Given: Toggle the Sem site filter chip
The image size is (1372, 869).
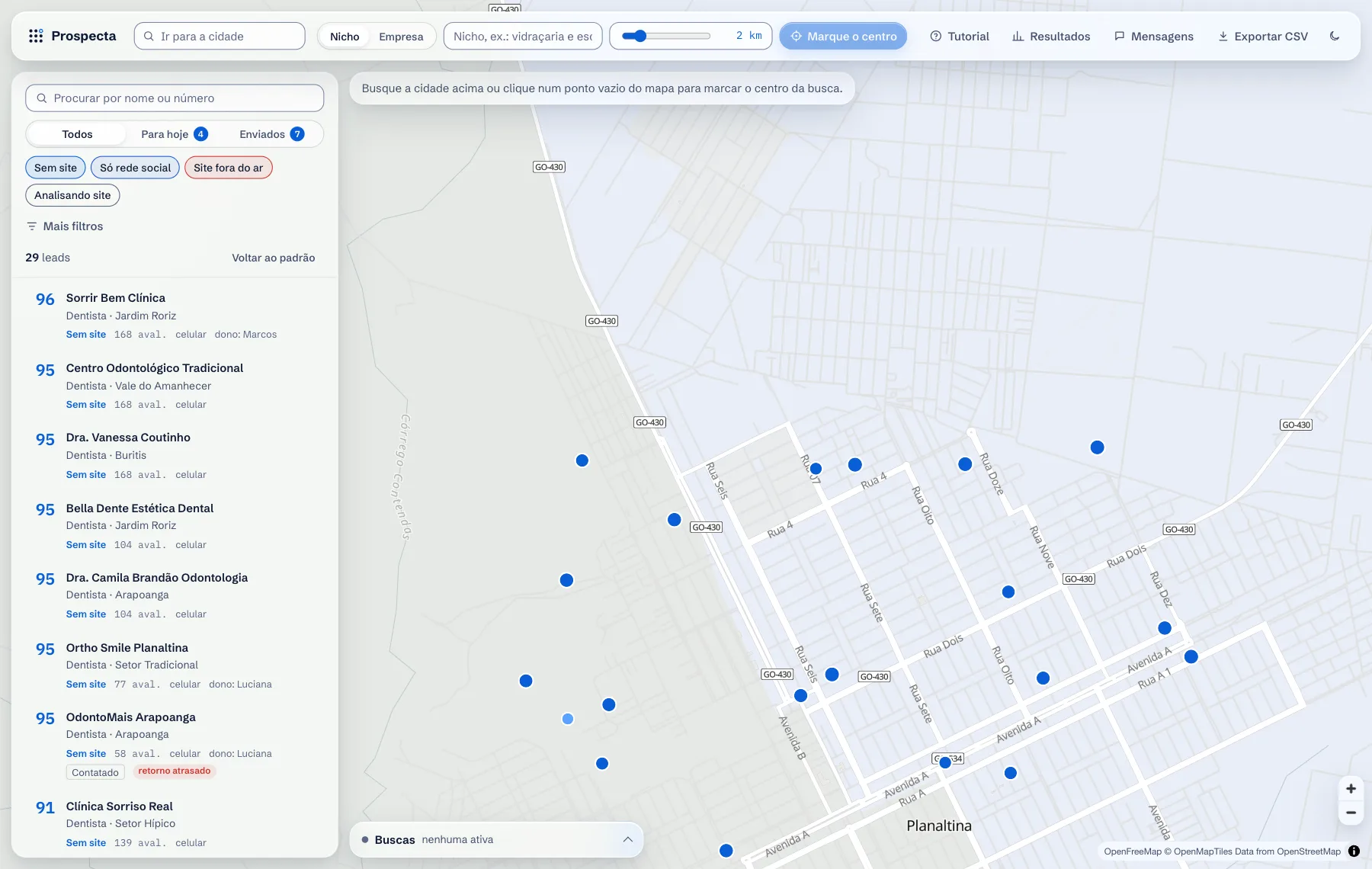Looking at the screenshot, I should click(x=56, y=168).
